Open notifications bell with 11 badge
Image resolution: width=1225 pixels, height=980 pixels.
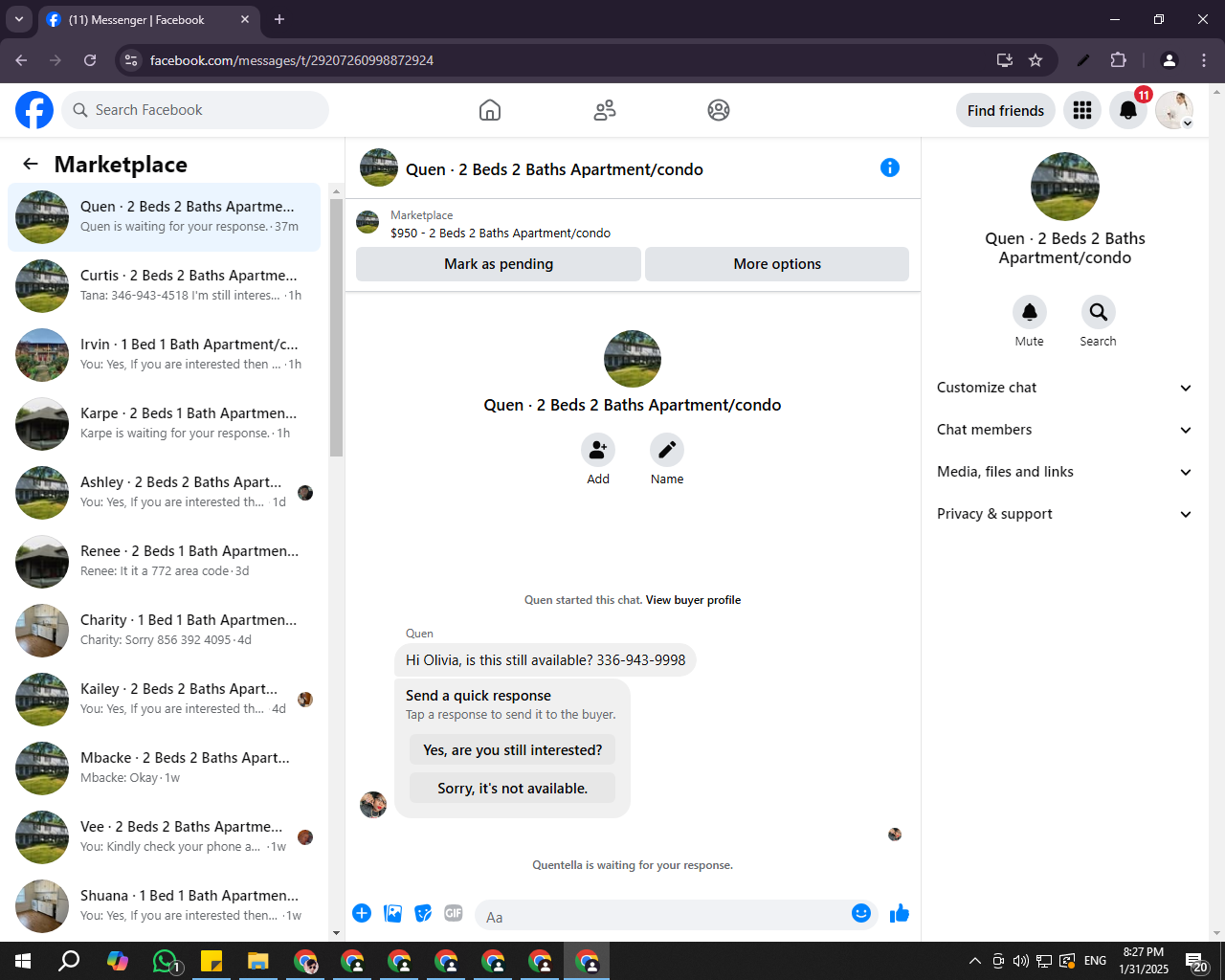[x=1128, y=110]
